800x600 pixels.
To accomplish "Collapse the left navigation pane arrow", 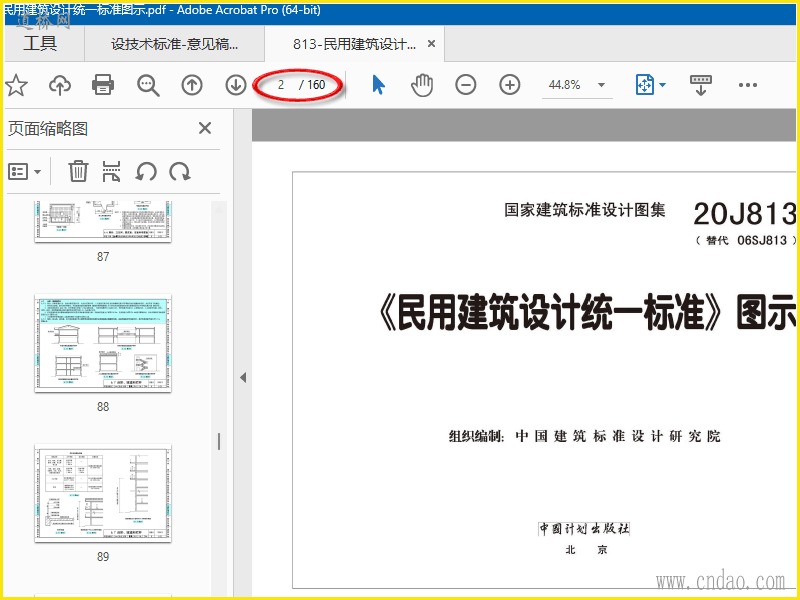I will tap(243, 378).
